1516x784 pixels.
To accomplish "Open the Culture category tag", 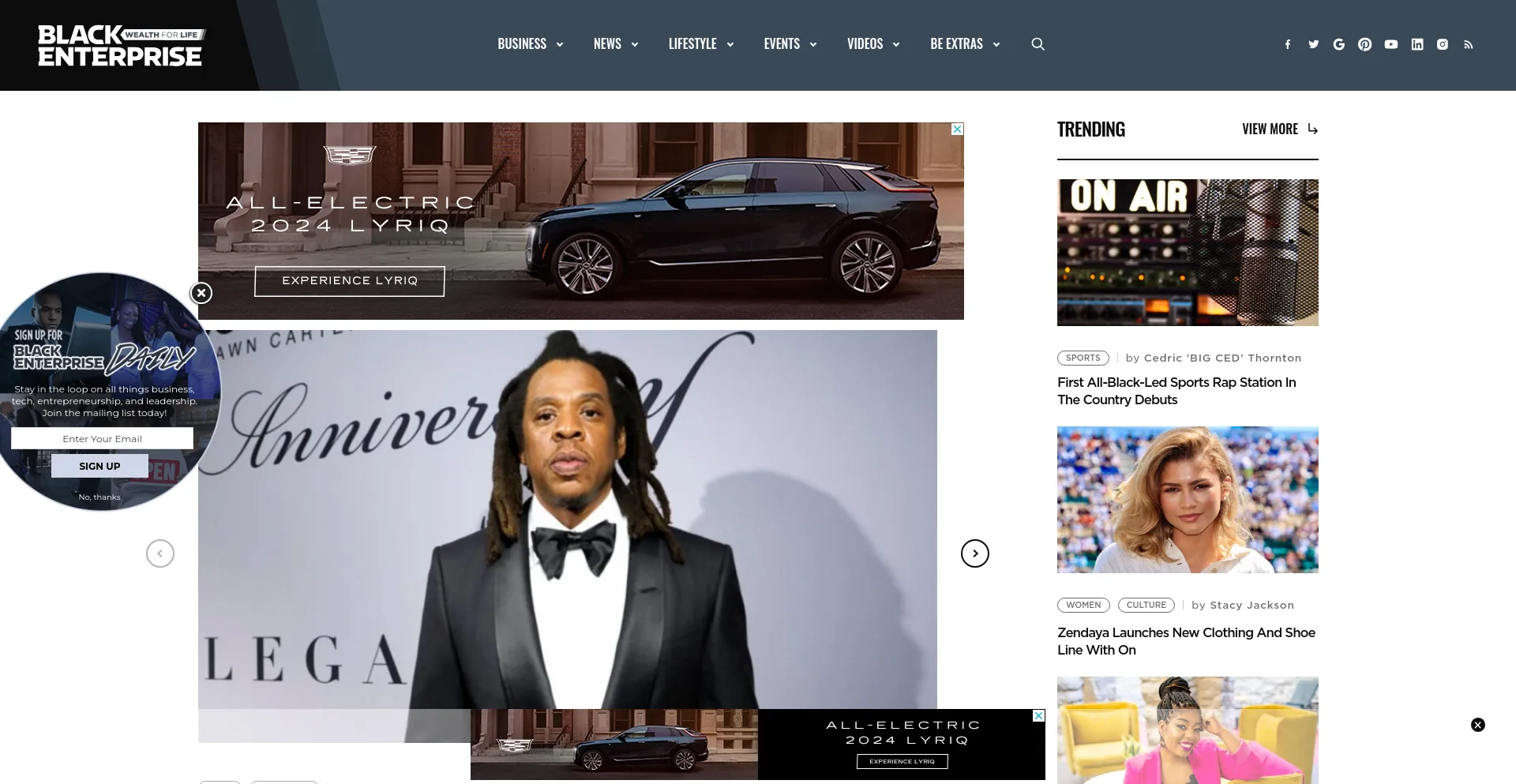I will pos(1146,605).
